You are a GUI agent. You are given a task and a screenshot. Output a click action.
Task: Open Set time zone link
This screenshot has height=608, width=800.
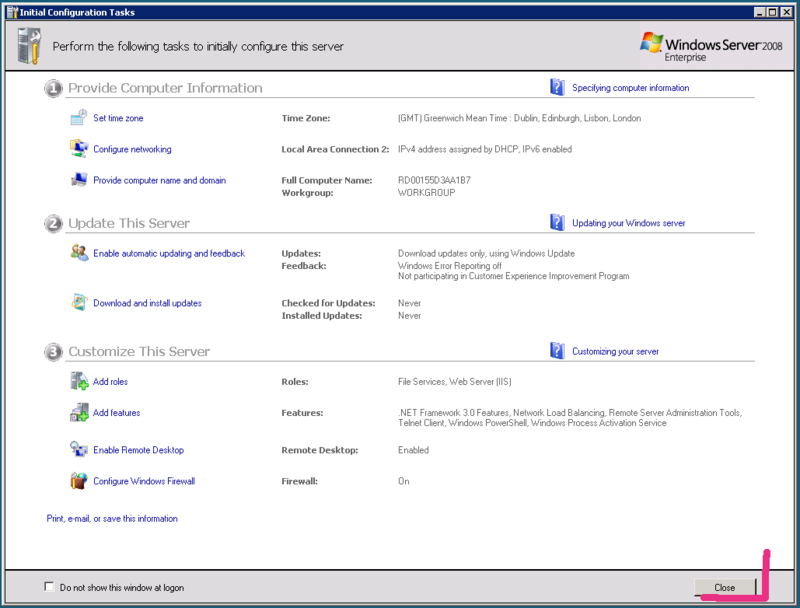click(x=118, y=118)
